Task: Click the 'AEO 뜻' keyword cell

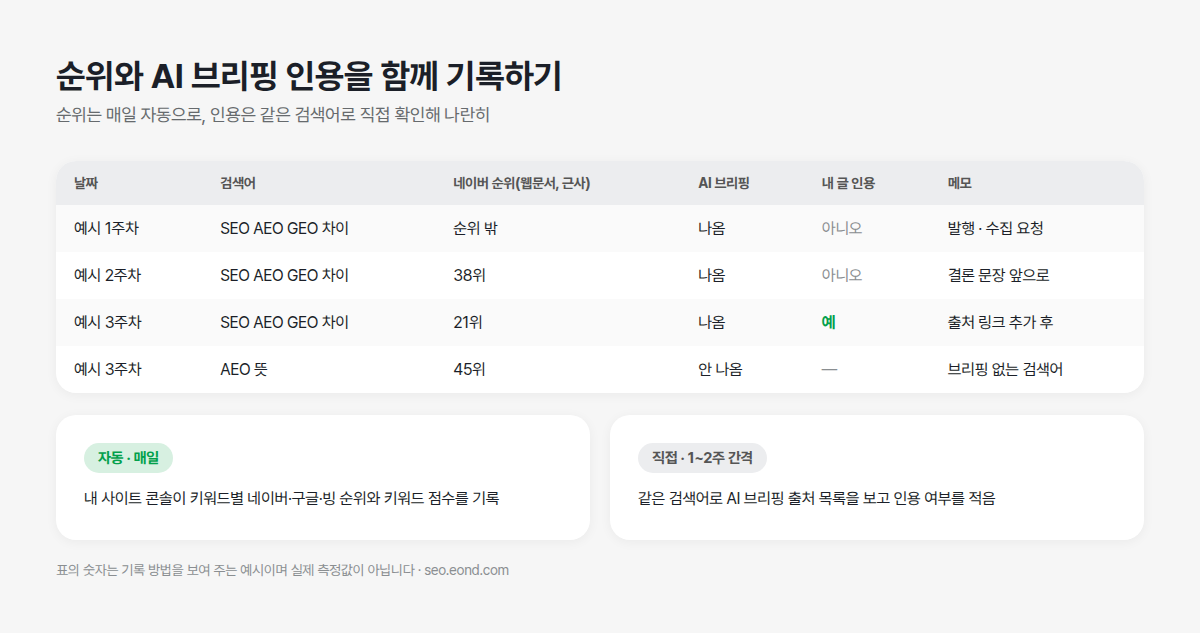Action: click(244, 369)
